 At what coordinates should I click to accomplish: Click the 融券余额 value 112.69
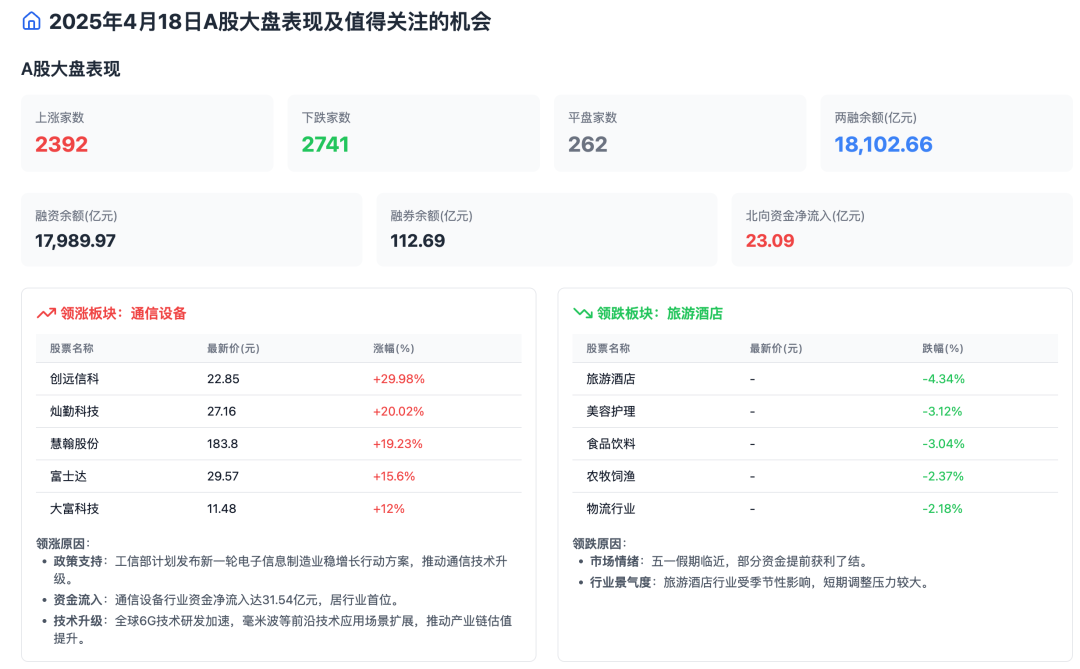click(417, 240)
